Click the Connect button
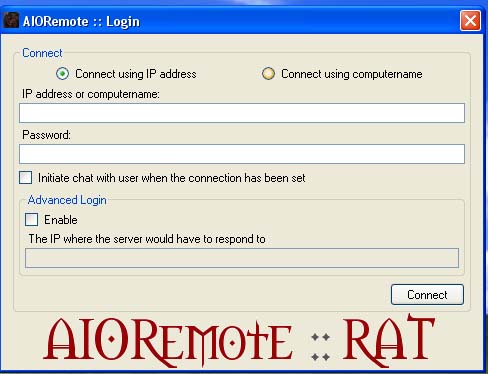Viewport: 488px width, 374px height. (x=427, y=295)
